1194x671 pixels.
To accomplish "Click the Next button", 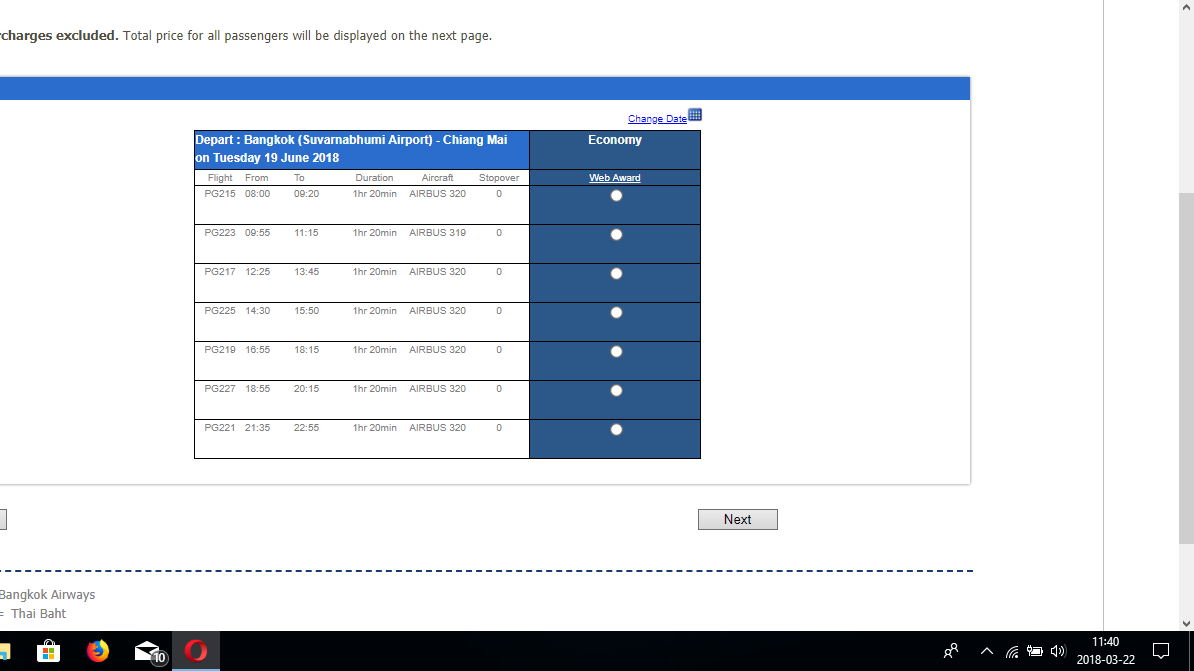I will pos(737,519).
